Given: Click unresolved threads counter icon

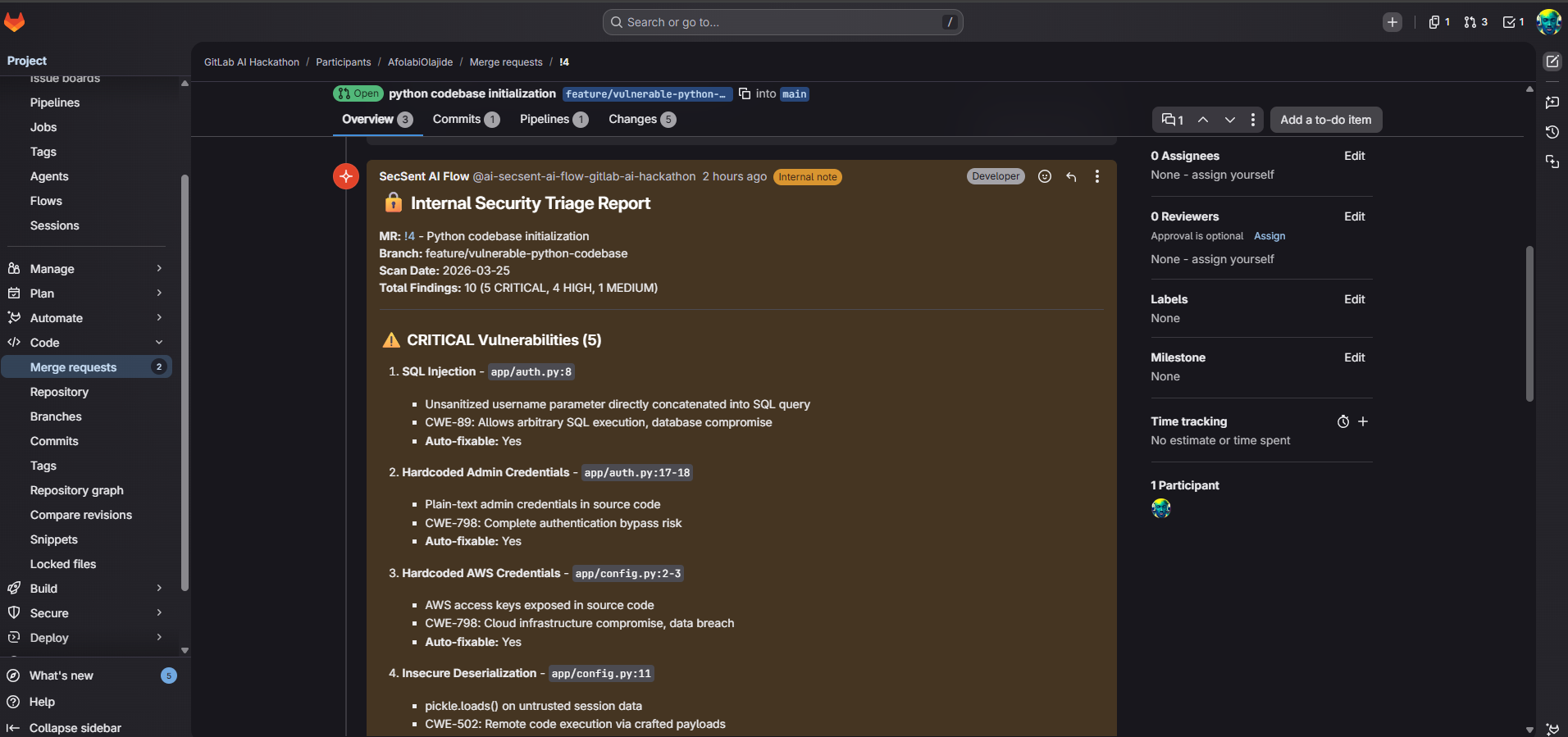Looking at the screenshot, I should tap(1173, 120).
